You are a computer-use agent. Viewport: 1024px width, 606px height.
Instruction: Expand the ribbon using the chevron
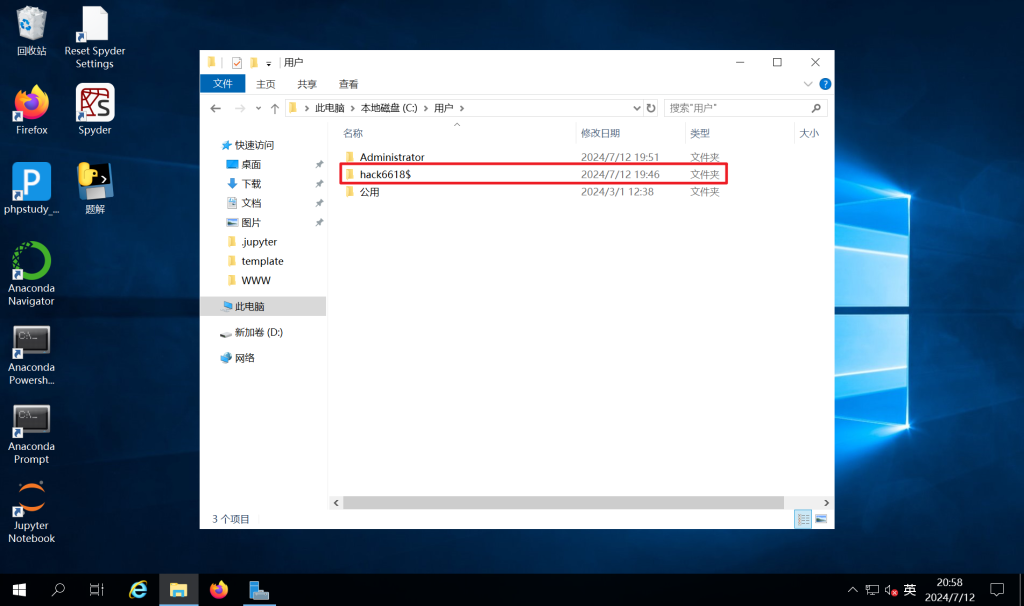(808, 84)
